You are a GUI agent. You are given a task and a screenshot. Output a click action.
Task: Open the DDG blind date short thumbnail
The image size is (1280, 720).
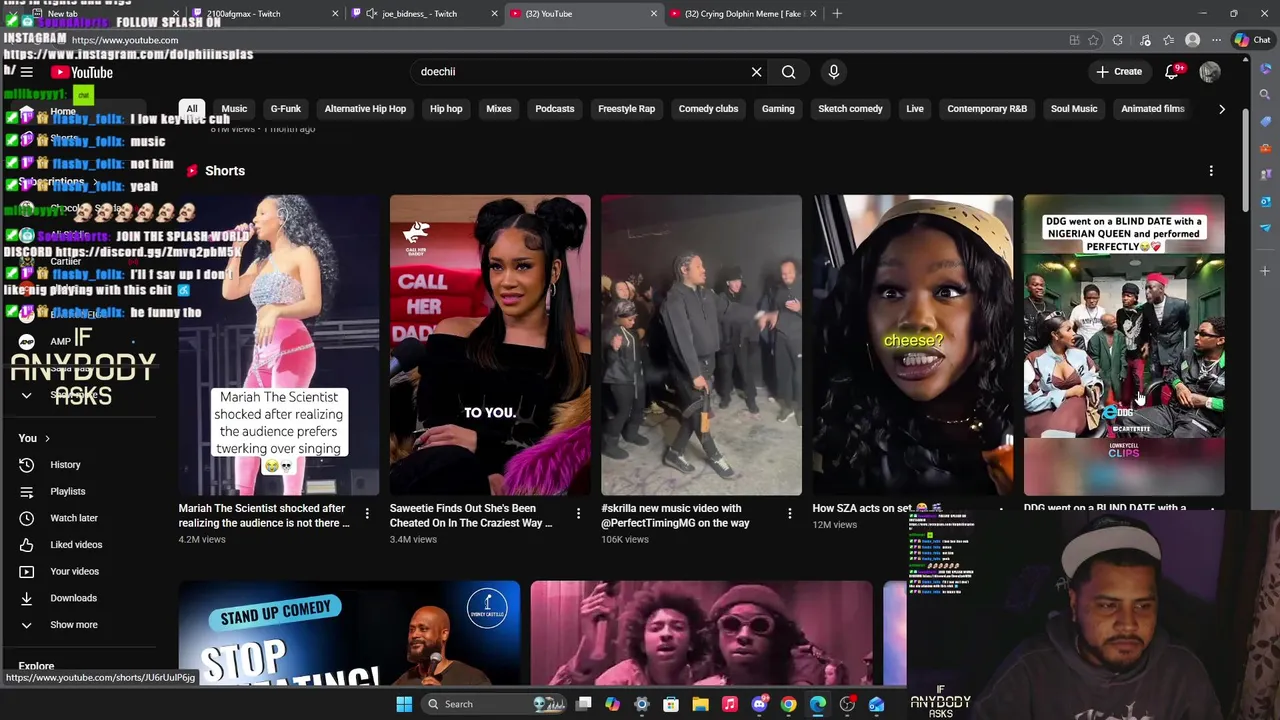pyautogui.click(x=1123, y=345)
